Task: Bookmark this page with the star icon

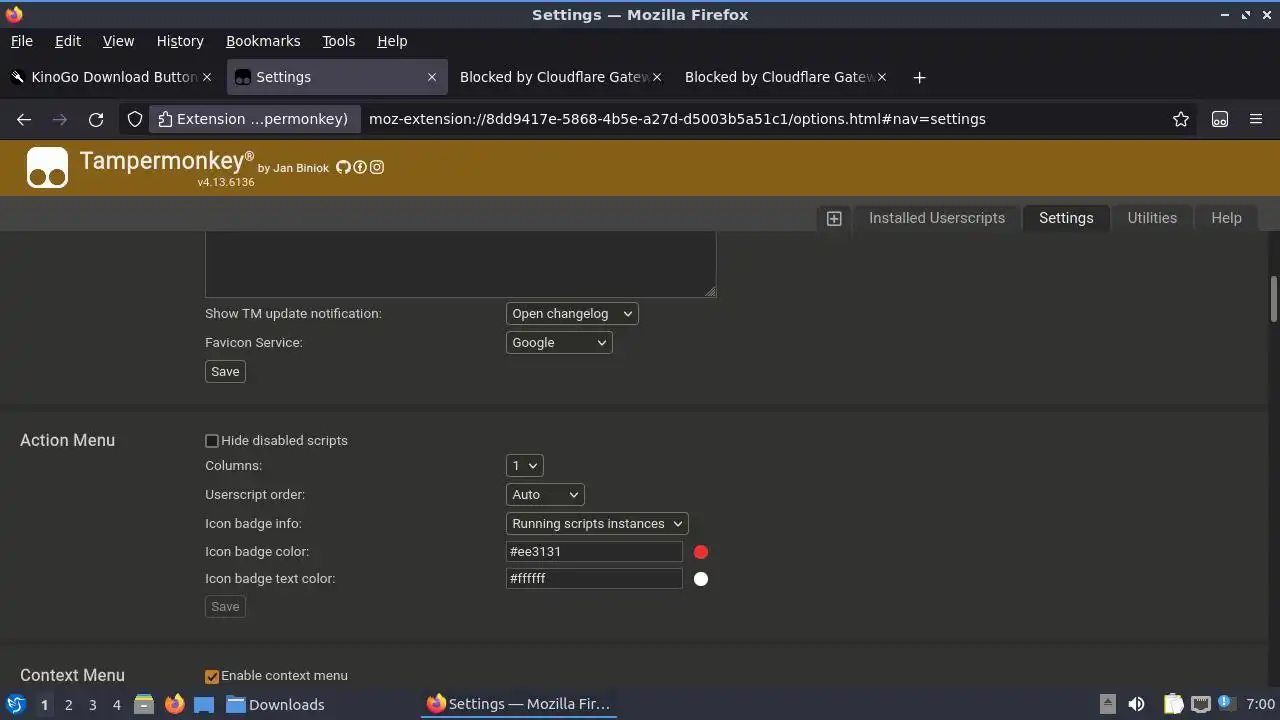Action: click(x=1181, y=119)
